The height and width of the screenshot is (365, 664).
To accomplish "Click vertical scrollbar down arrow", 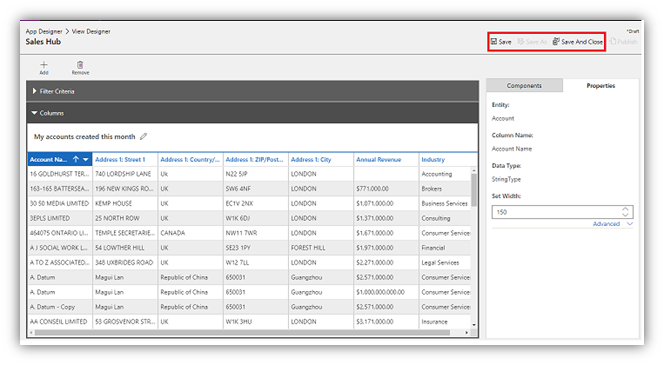I will coord(474,325).
